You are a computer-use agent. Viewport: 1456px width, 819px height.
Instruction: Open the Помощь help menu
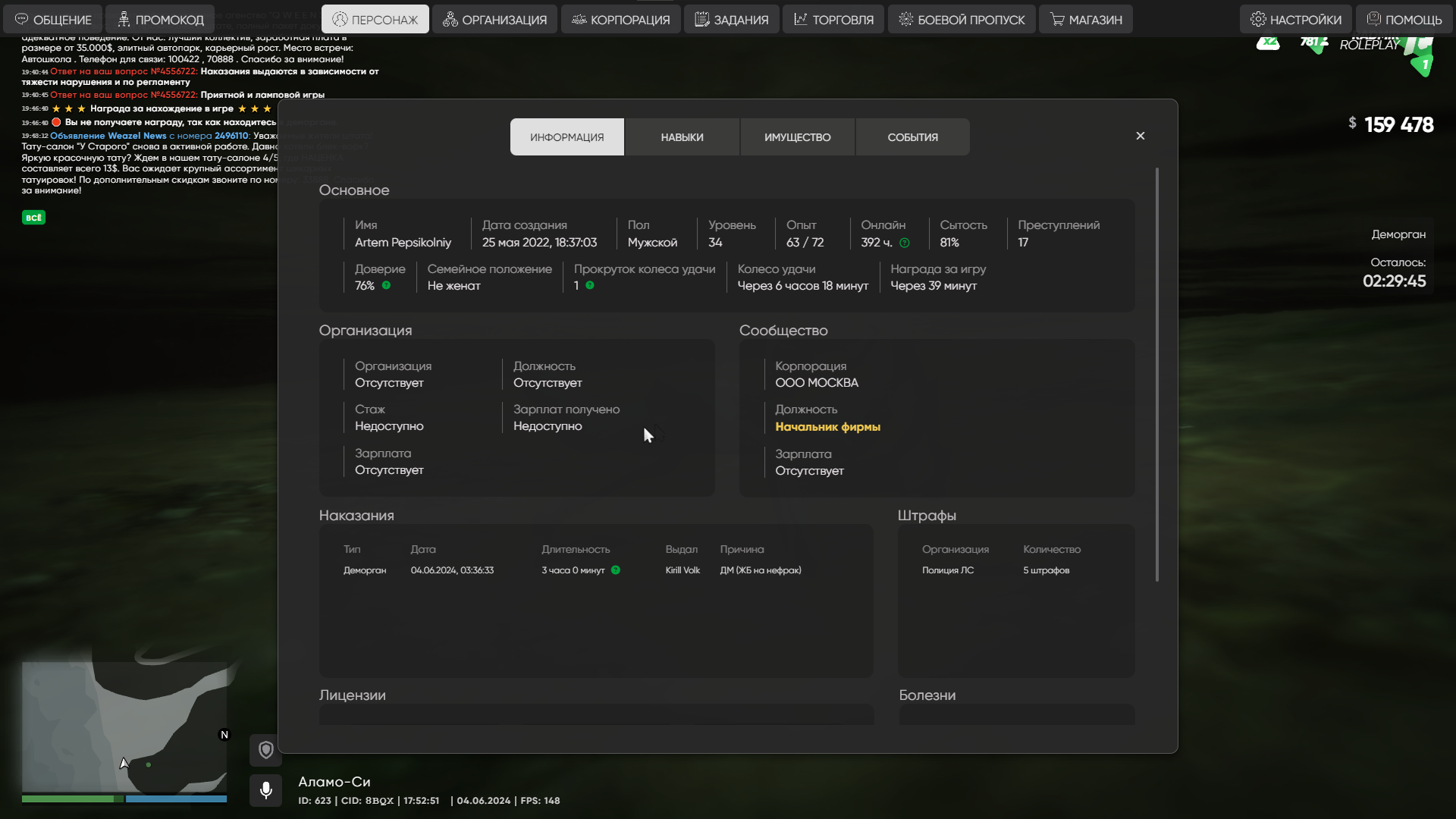click(1404, 20)
